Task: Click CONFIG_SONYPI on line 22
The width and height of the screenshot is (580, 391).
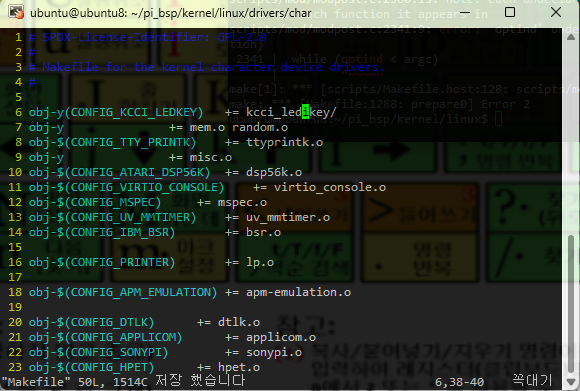Action: click(116, 352)
